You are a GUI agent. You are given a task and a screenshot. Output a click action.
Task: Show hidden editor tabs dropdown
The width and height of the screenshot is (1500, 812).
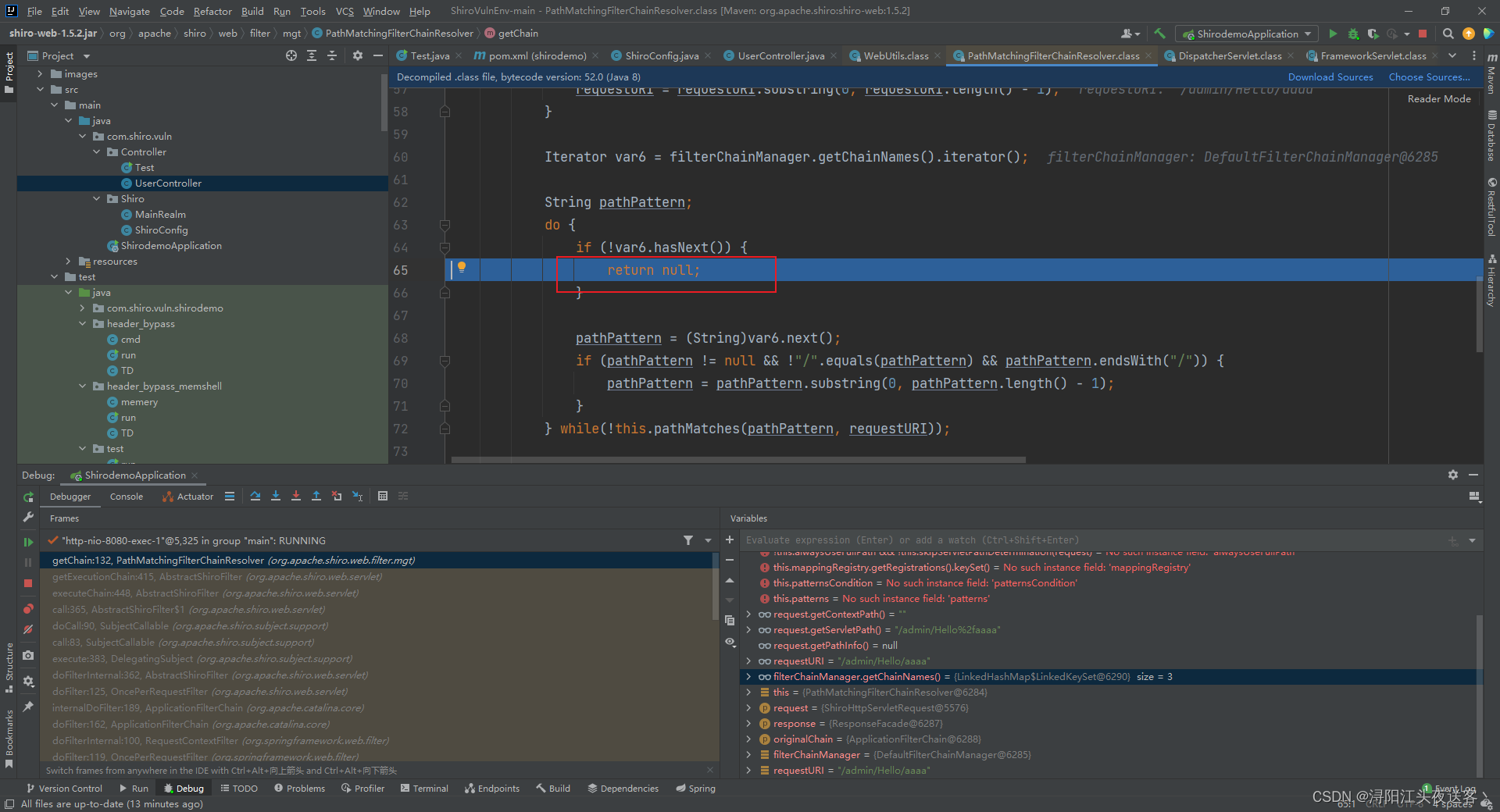click(1452, 55)
